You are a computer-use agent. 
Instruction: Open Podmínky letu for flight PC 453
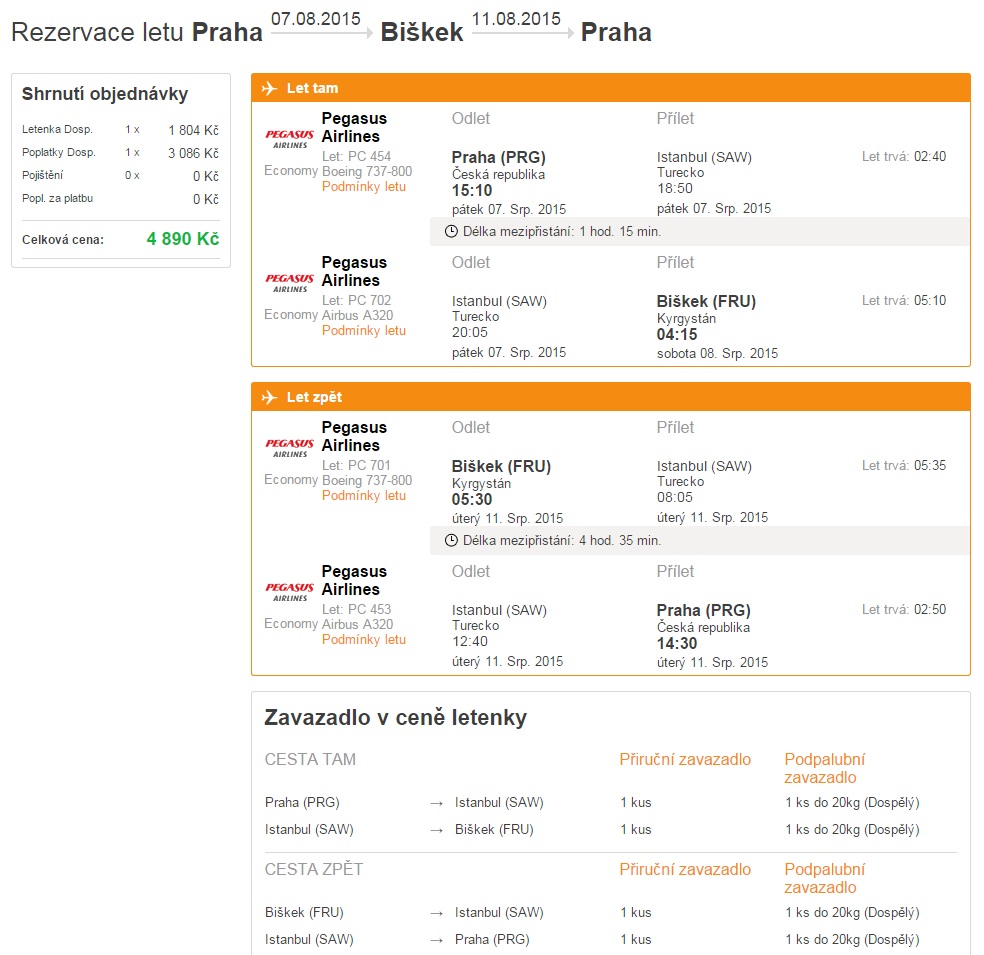364,639
